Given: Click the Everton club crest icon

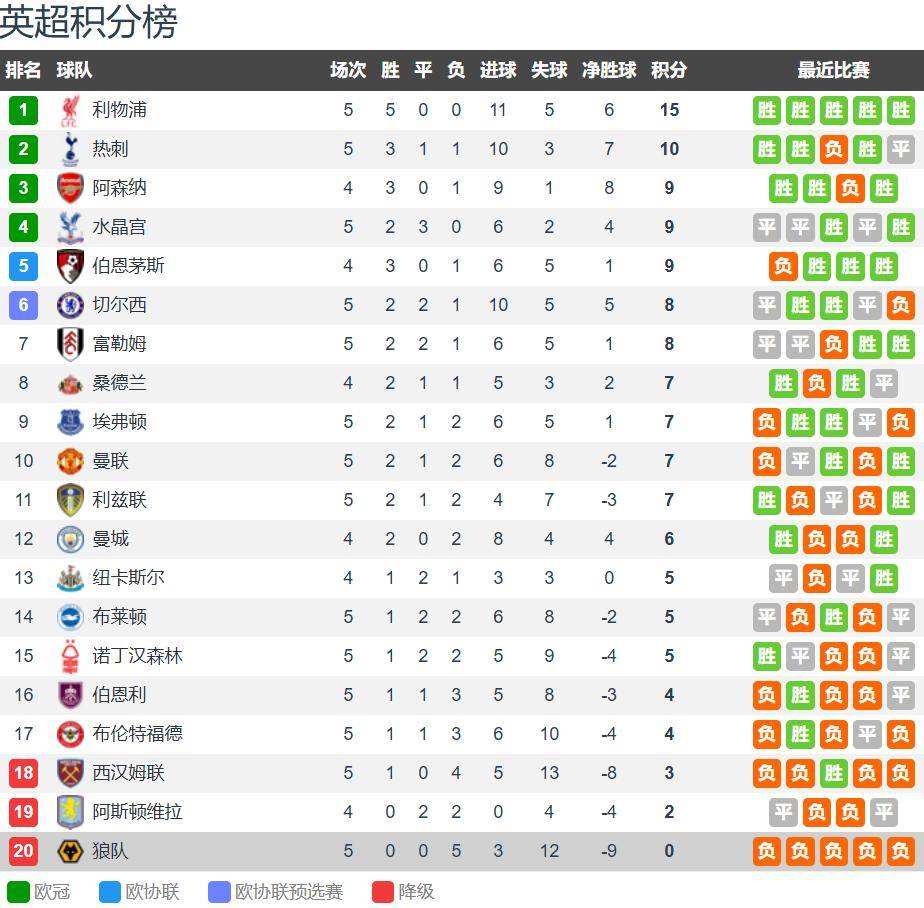Looking at the screenshot, I should pos(70,422).
